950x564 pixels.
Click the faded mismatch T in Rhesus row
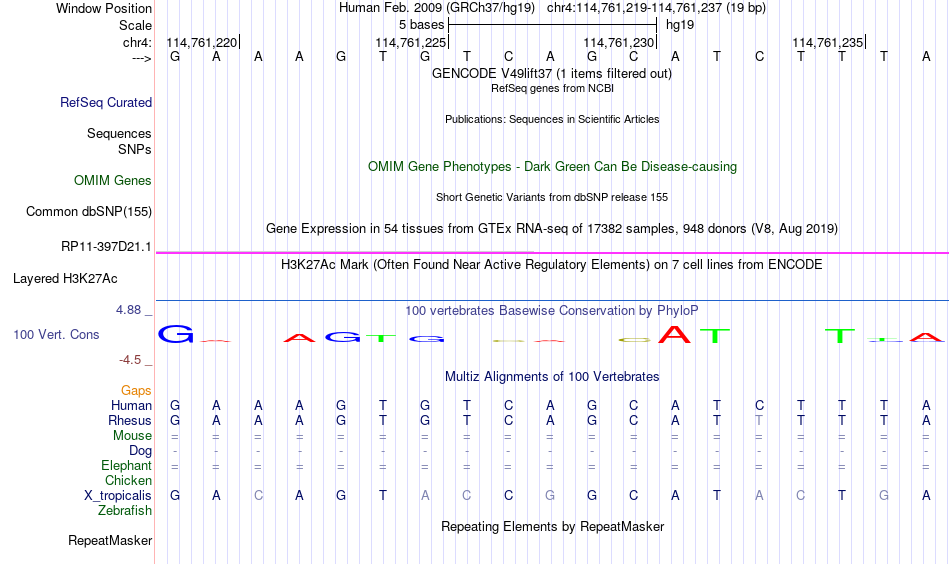pos(759,420)
